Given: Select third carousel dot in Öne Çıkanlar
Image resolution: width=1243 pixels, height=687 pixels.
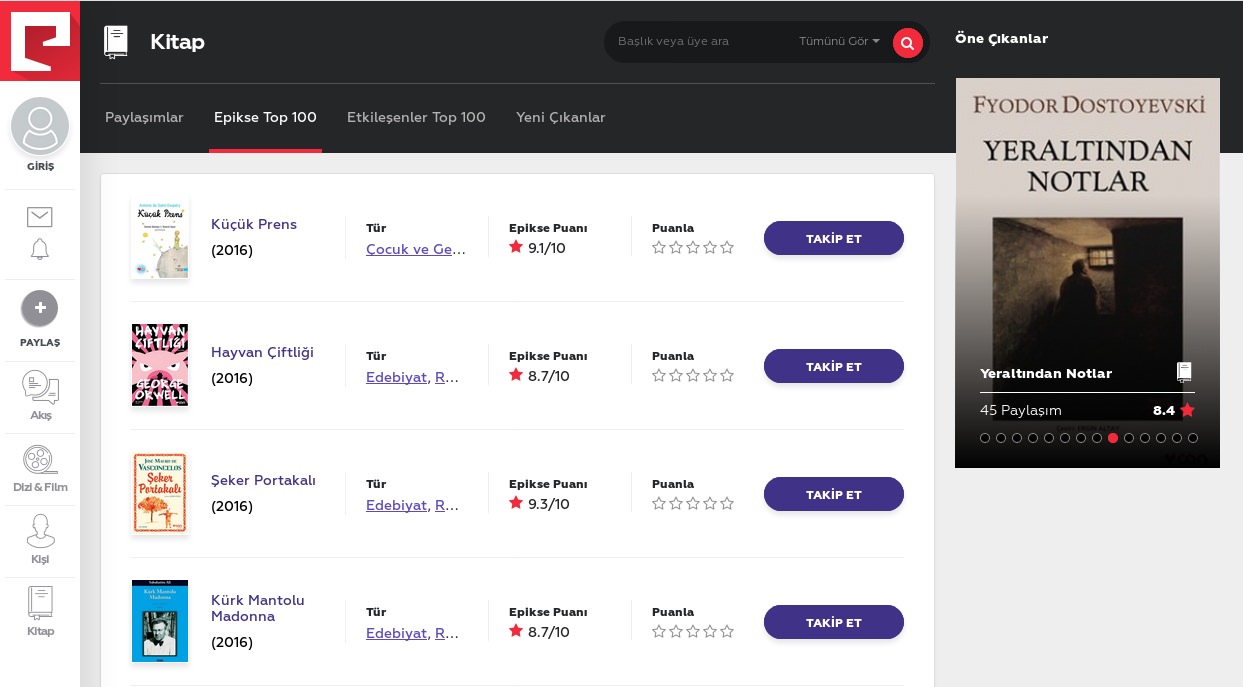Looking at the screenshot, I should pos(1017,438).
